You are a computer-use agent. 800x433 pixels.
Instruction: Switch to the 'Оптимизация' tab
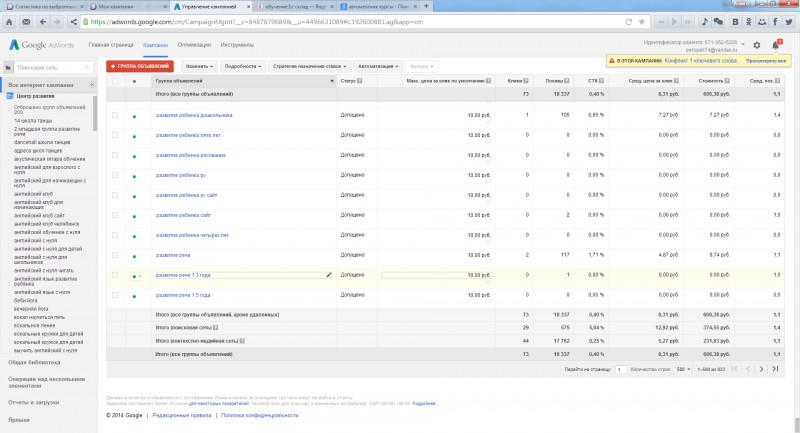click(x=194, y=45)
